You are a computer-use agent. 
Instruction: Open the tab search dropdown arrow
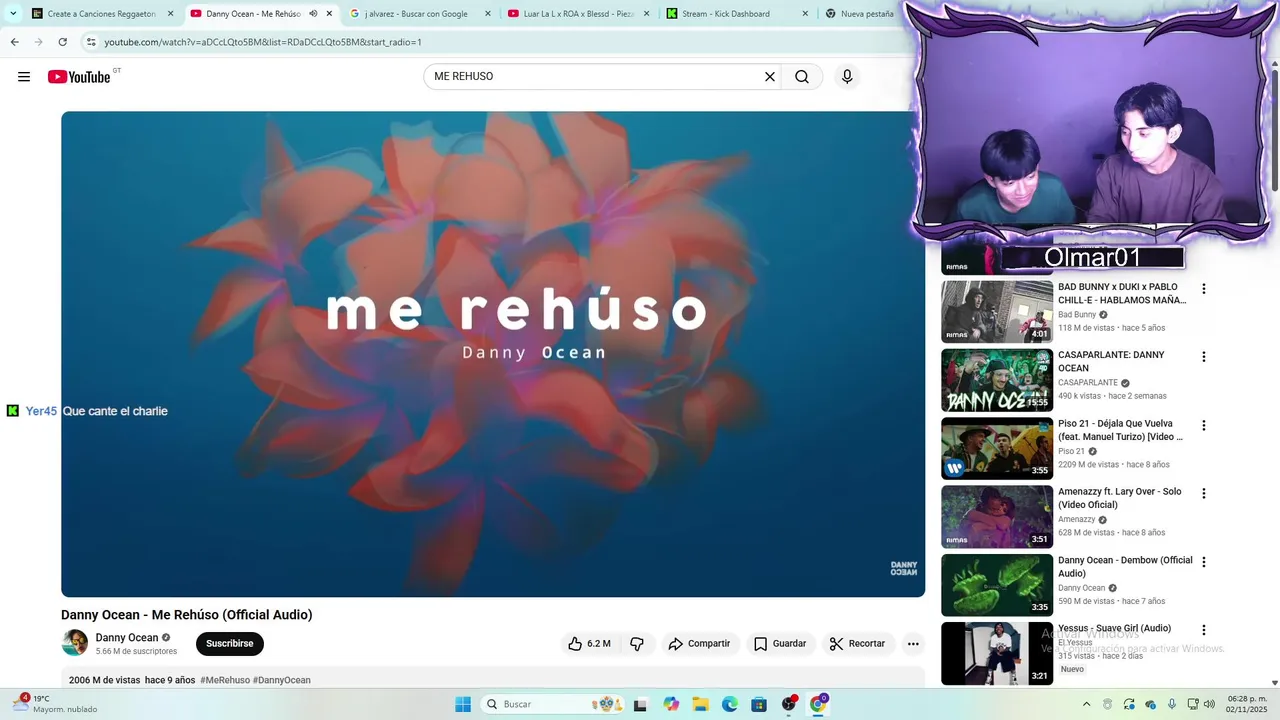pyautogui.click(x=13, y=14)
